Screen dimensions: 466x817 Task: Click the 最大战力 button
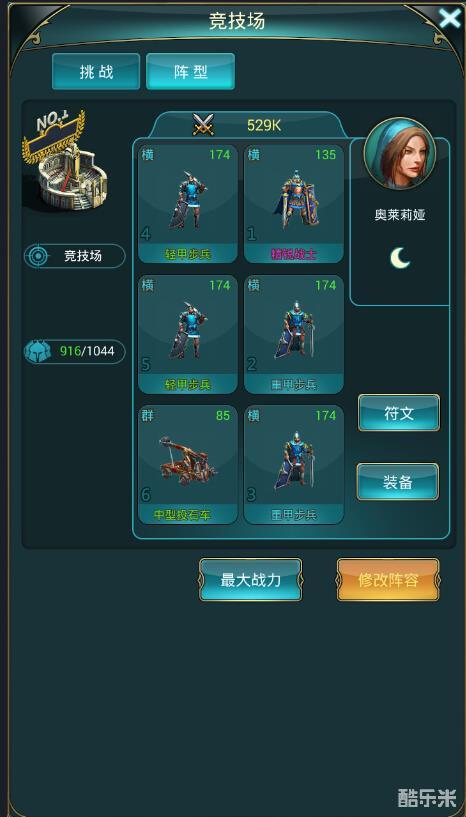[x=251, y=580]
